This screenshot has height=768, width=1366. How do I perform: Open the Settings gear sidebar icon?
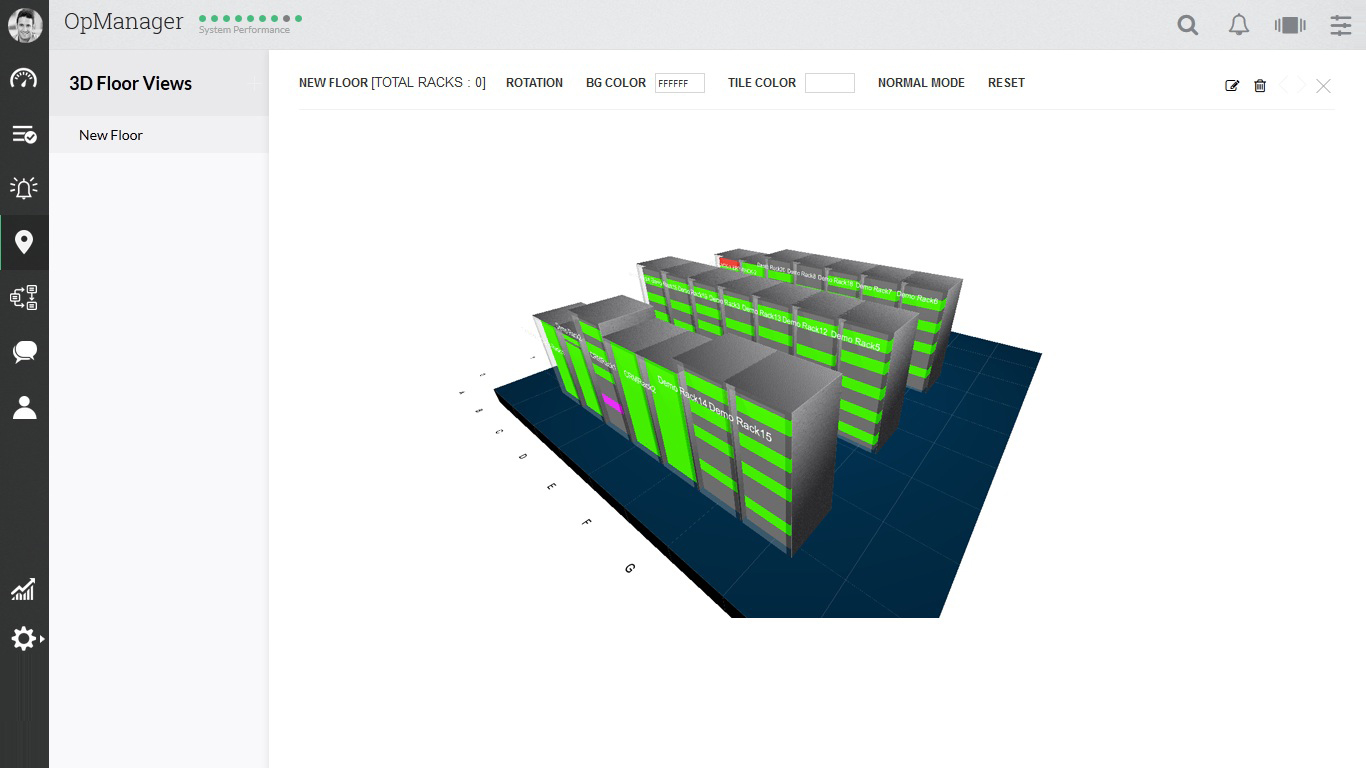[24, 639]
